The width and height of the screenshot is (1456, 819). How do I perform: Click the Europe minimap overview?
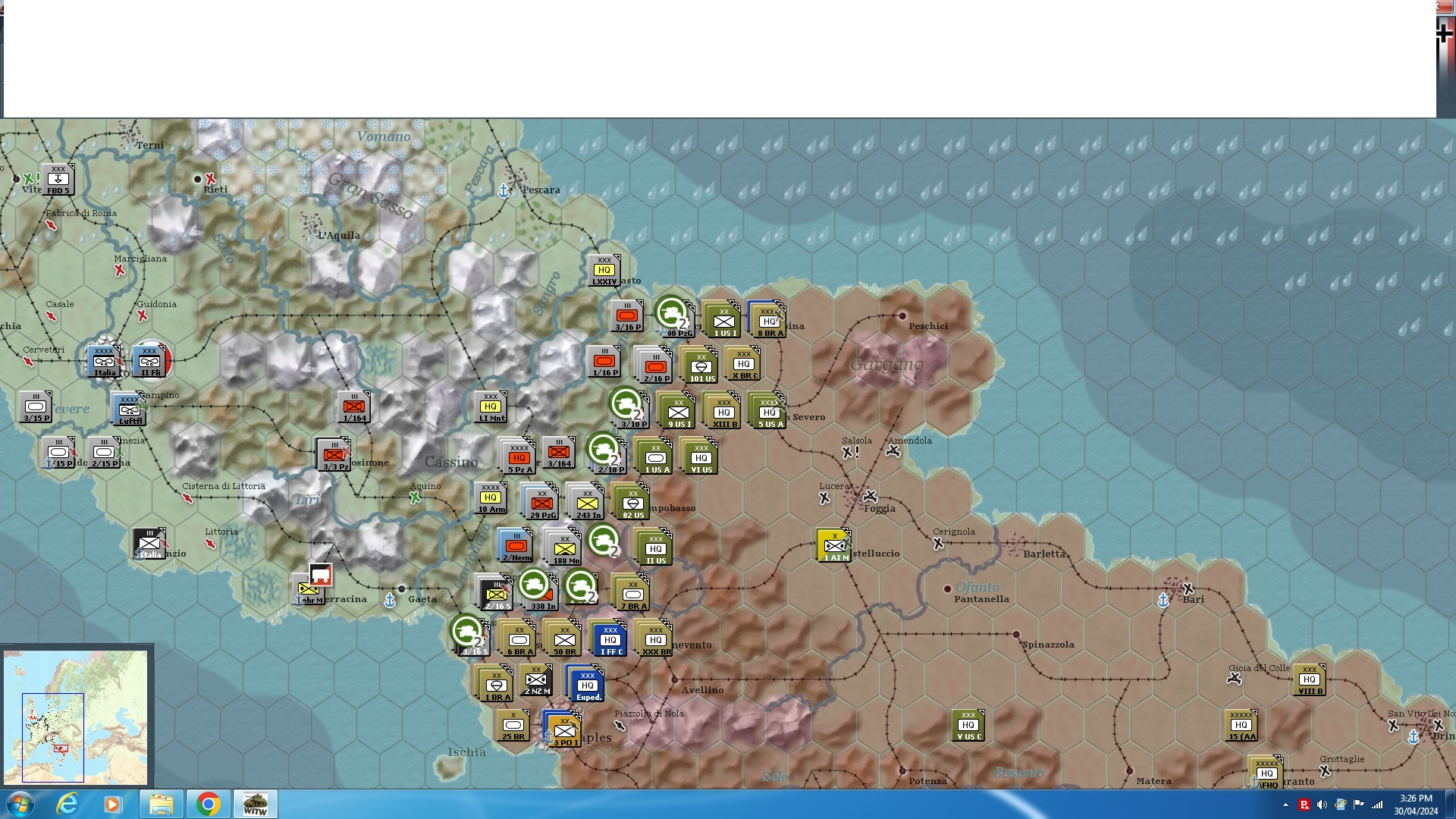point(76,717)
